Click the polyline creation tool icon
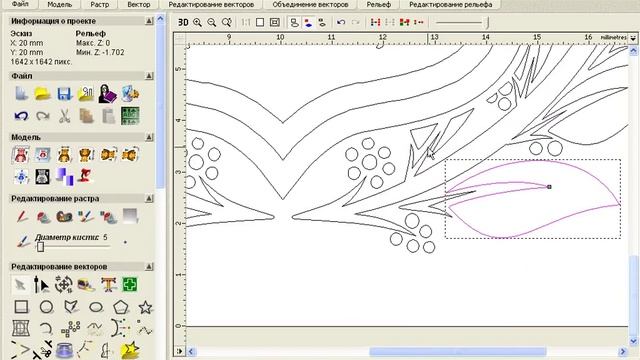Image resolution: width=640 pixels, height=360 pixels. [x=71, y=307]
